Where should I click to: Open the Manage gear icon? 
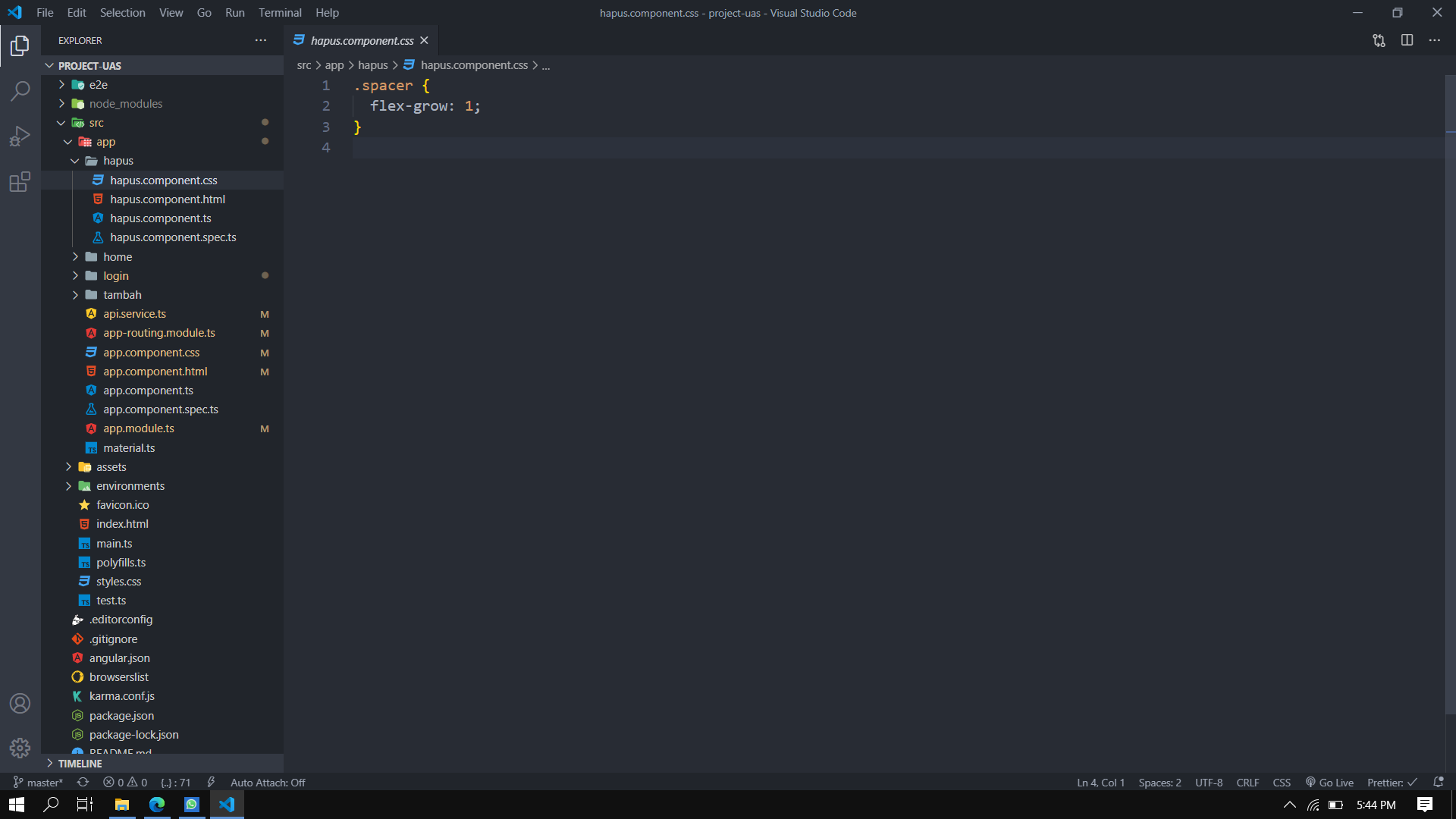[x=20, y=748]
